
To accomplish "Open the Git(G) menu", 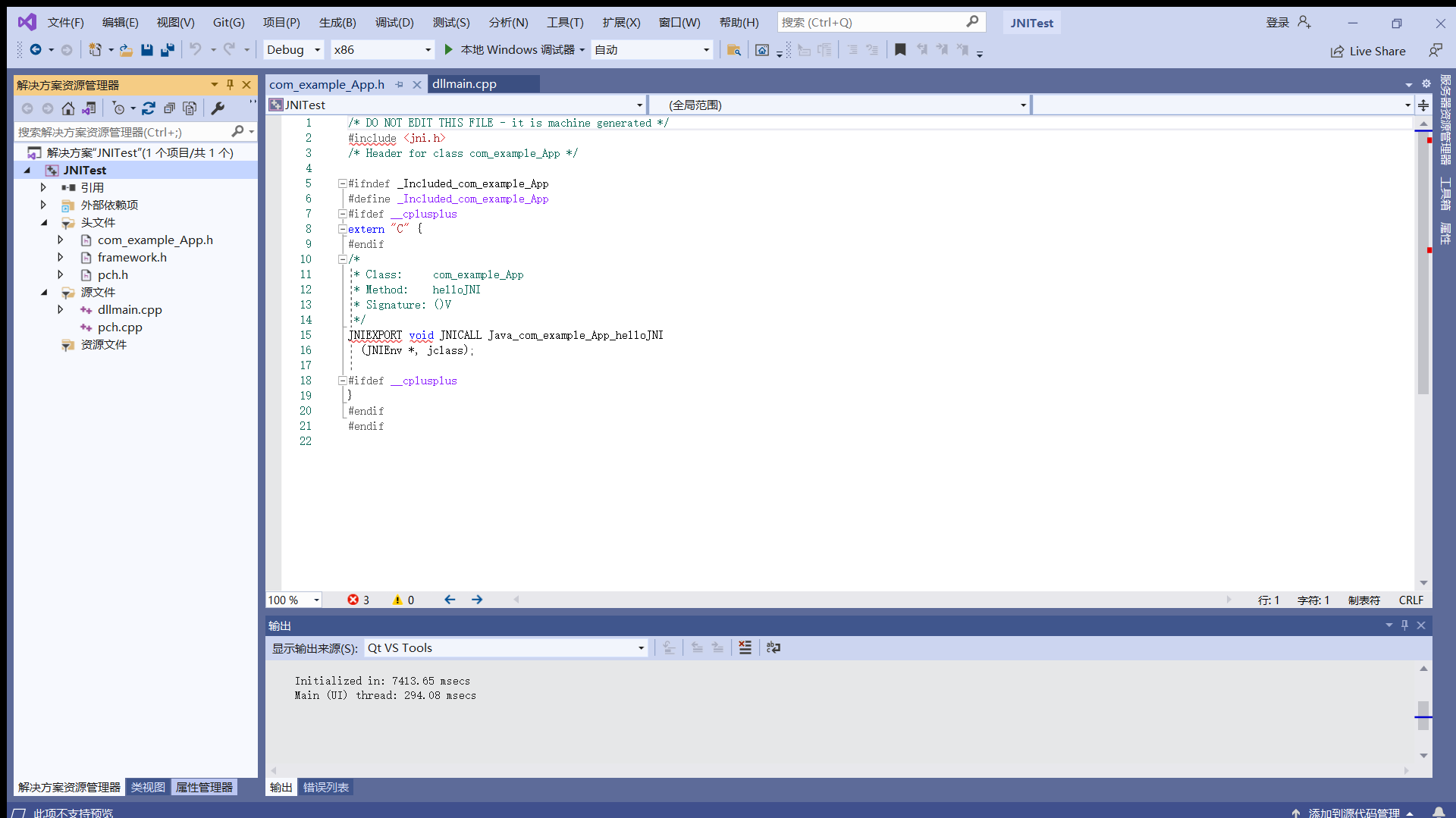I will pos(229,23).
